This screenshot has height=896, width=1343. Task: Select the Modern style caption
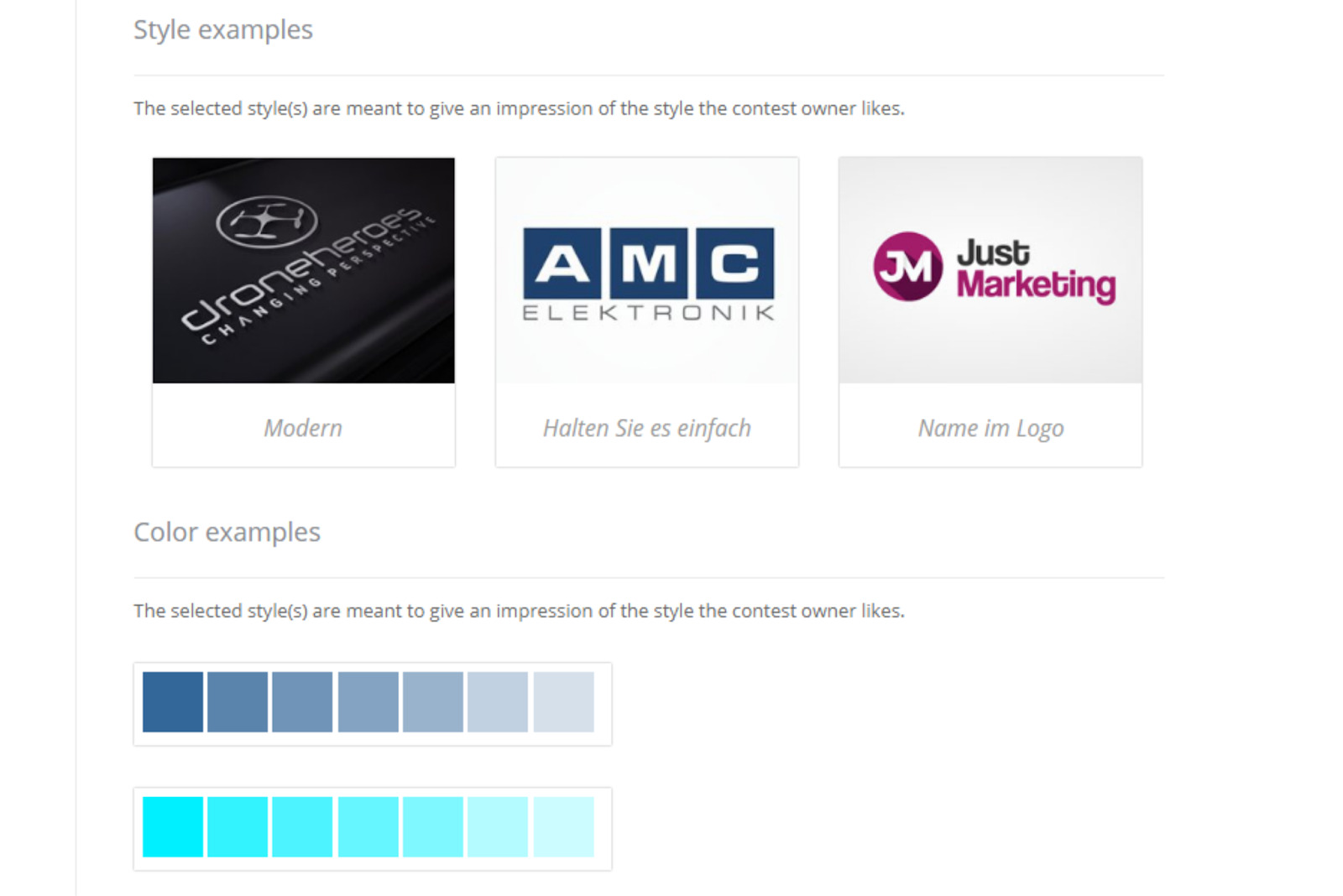(x=303, y=428)
